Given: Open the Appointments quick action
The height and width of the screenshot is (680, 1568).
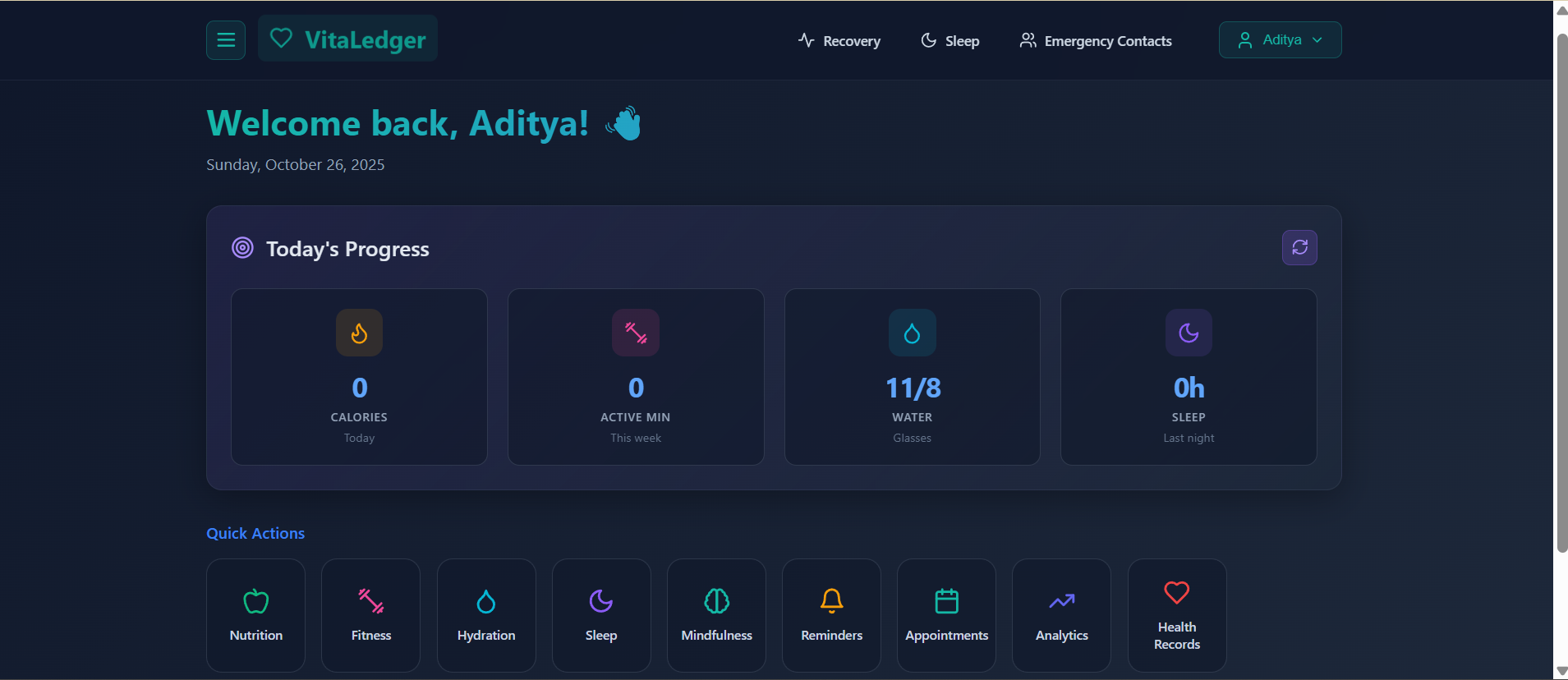Looking at the screenshot, I should 946,615.
